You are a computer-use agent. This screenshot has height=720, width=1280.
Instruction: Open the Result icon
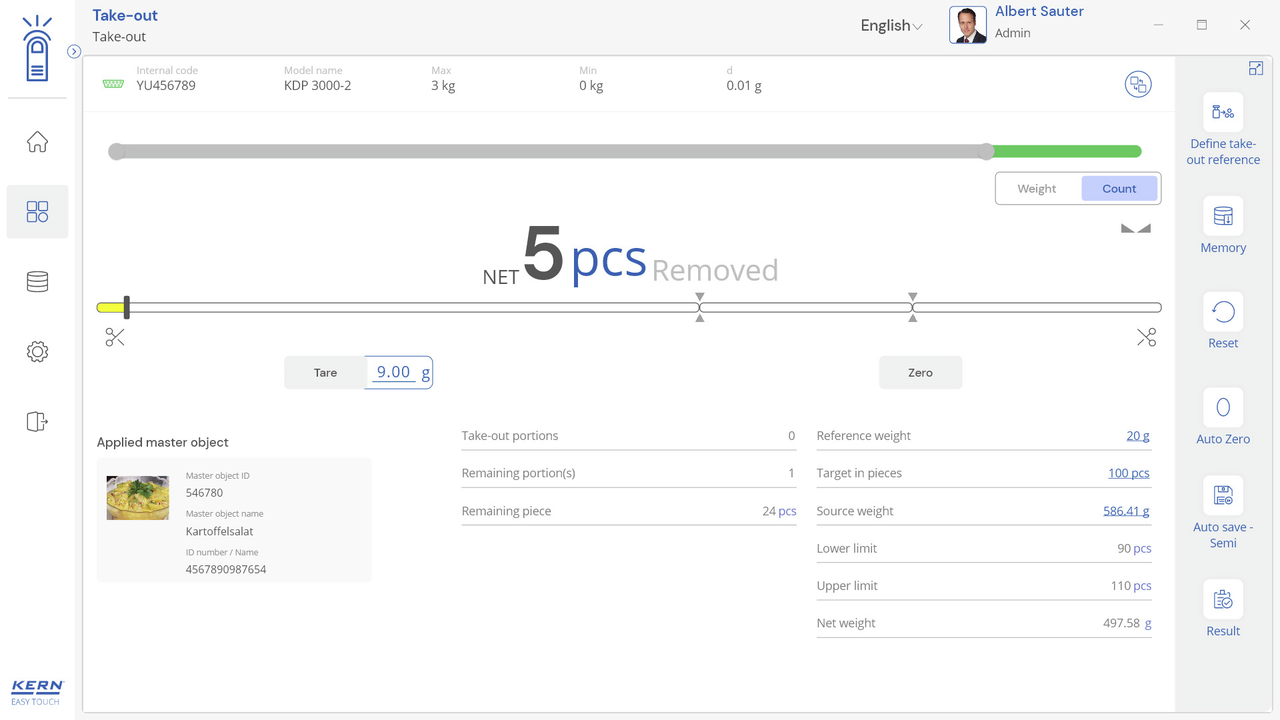click(x=1223, y=600)
